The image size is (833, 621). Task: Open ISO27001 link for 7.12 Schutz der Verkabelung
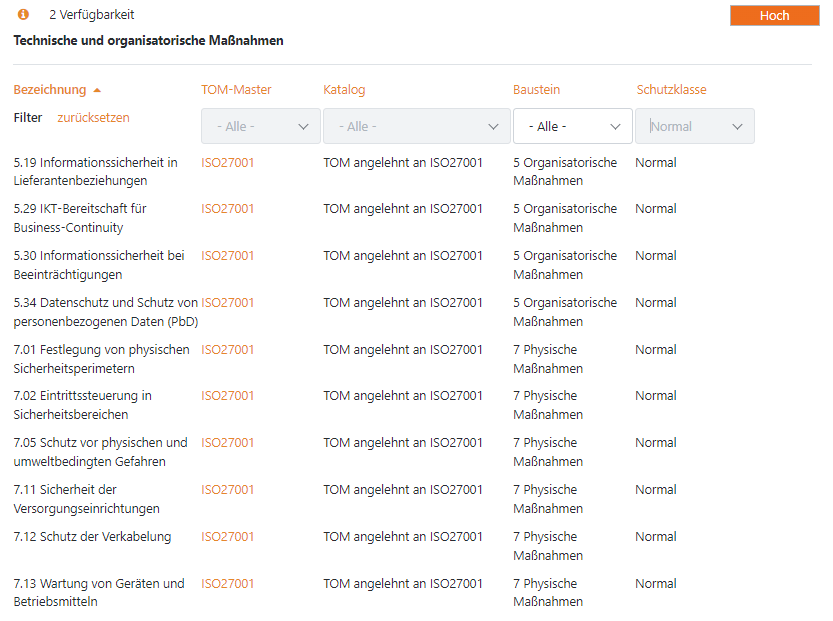coord(228,537)
